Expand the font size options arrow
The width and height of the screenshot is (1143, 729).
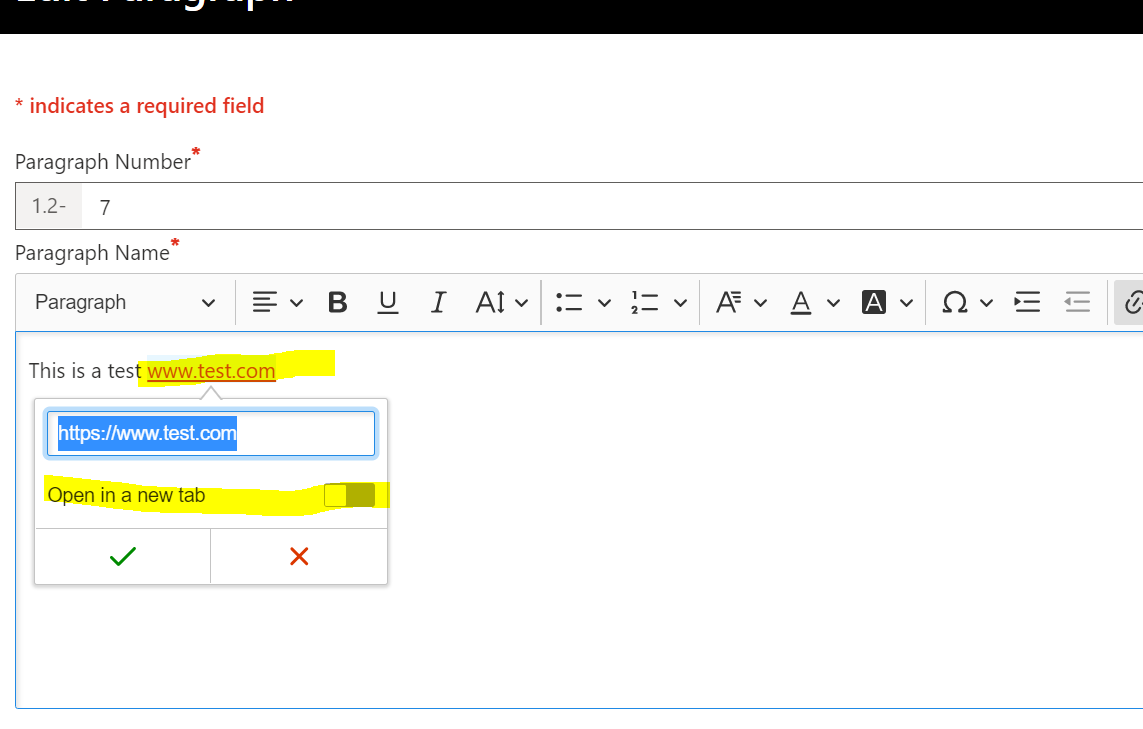coord(521,303)
